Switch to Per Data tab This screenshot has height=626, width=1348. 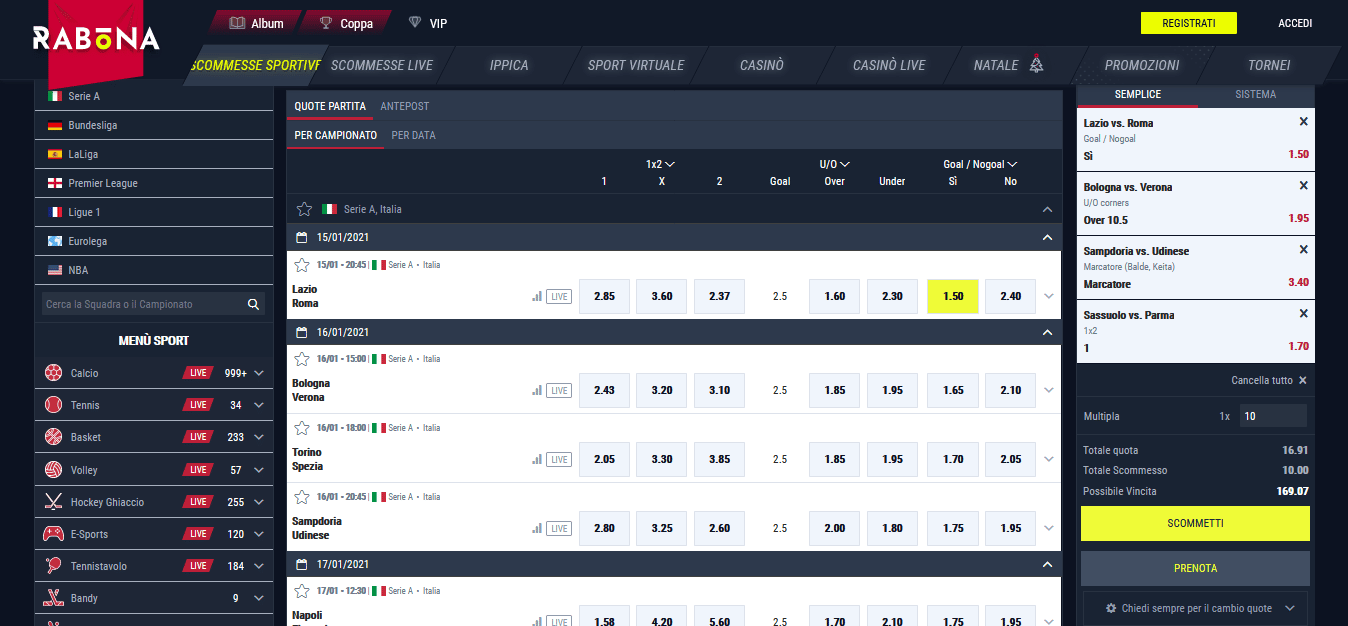(x=413, y=135)
